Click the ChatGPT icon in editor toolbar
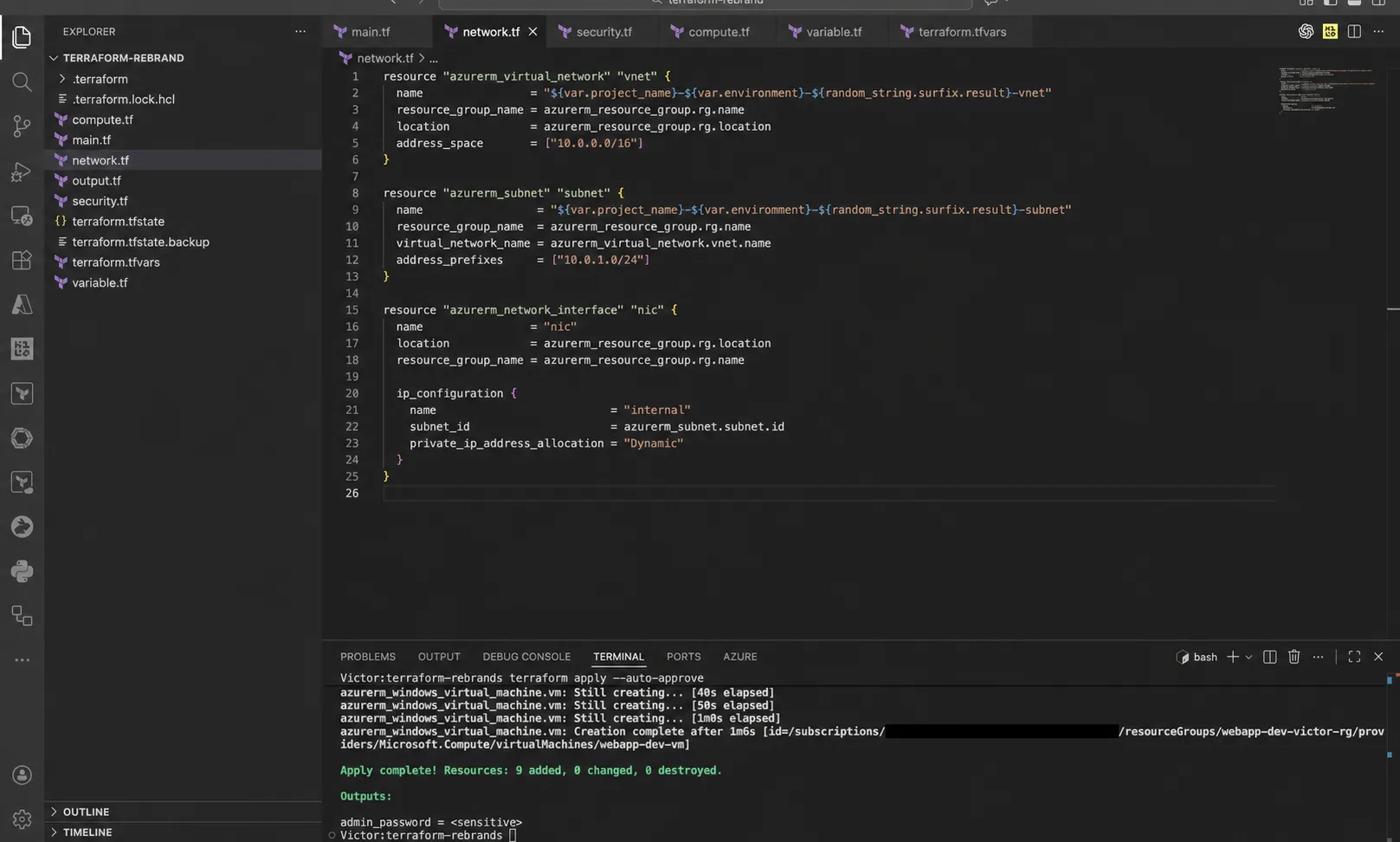The width and height of the screenshot is (1400, 842). pos(1306,31)
